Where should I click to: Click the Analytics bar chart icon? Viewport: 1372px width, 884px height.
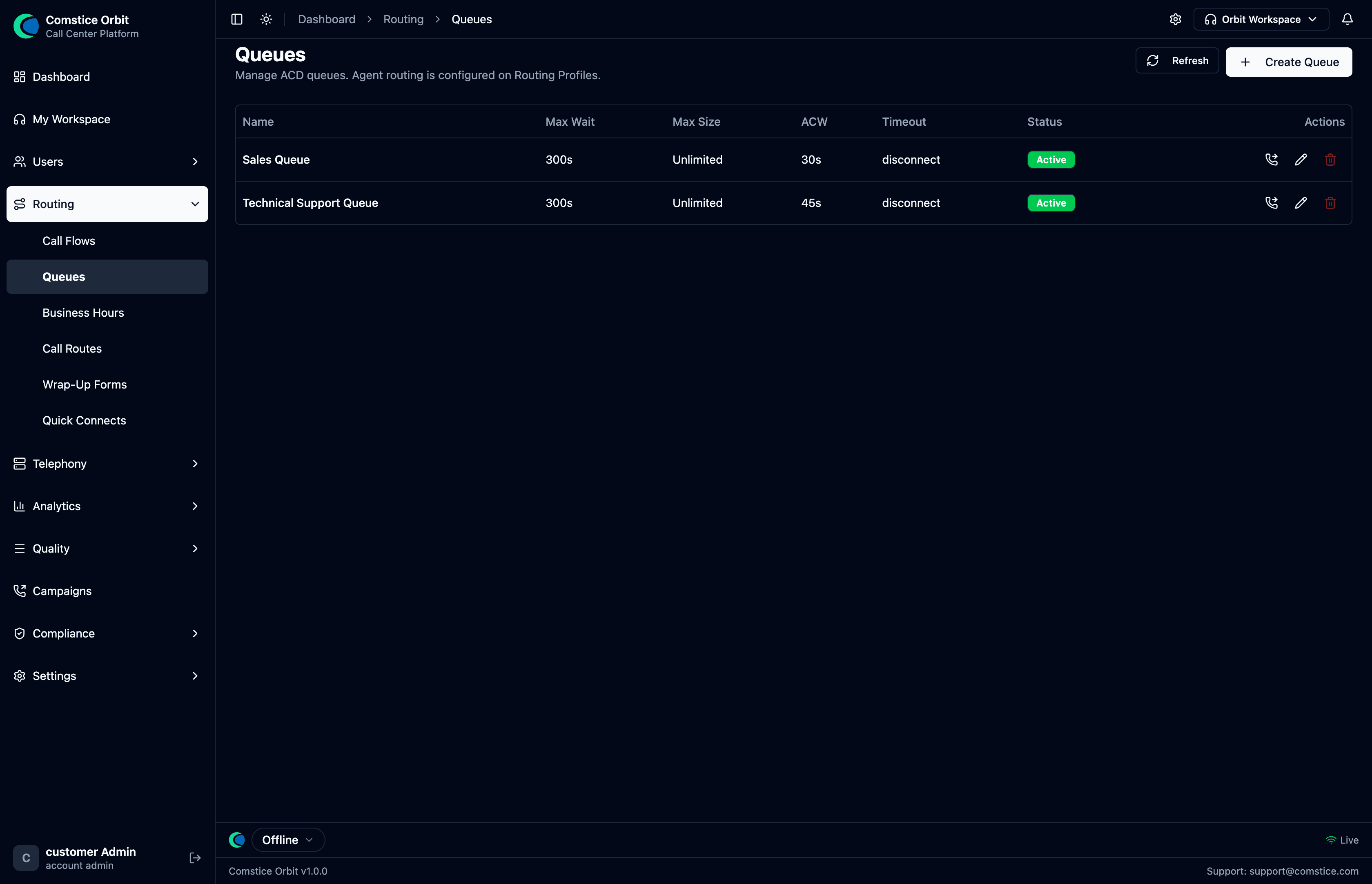(20, 506)
